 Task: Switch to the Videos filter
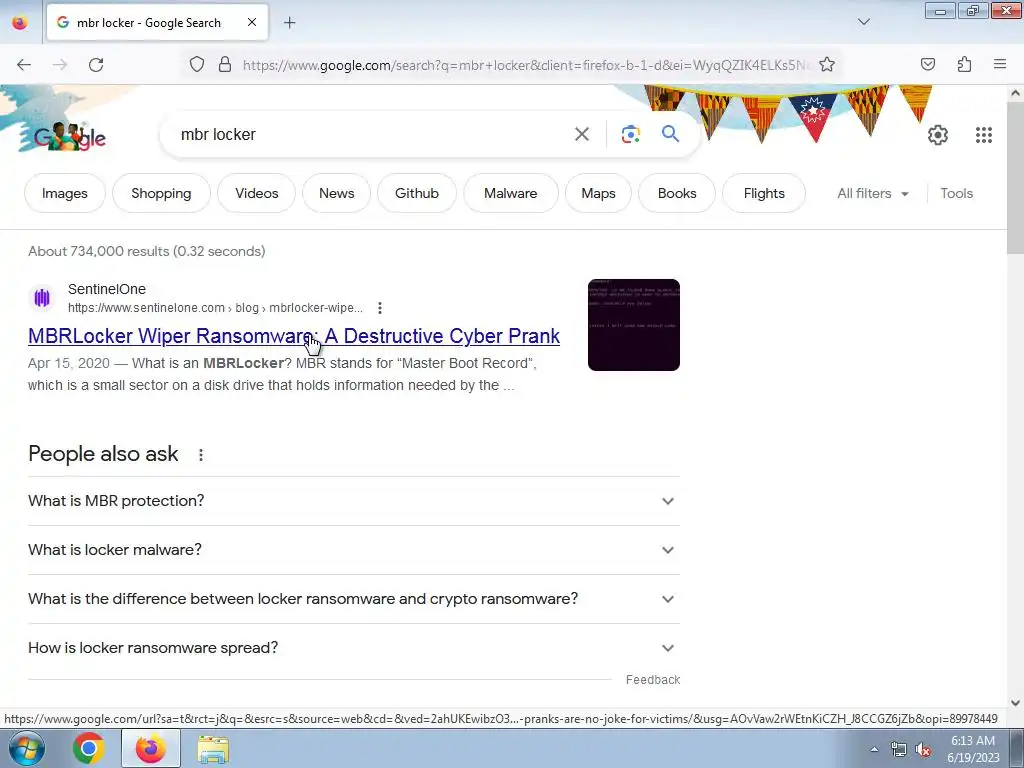click(x=257, y=193)
